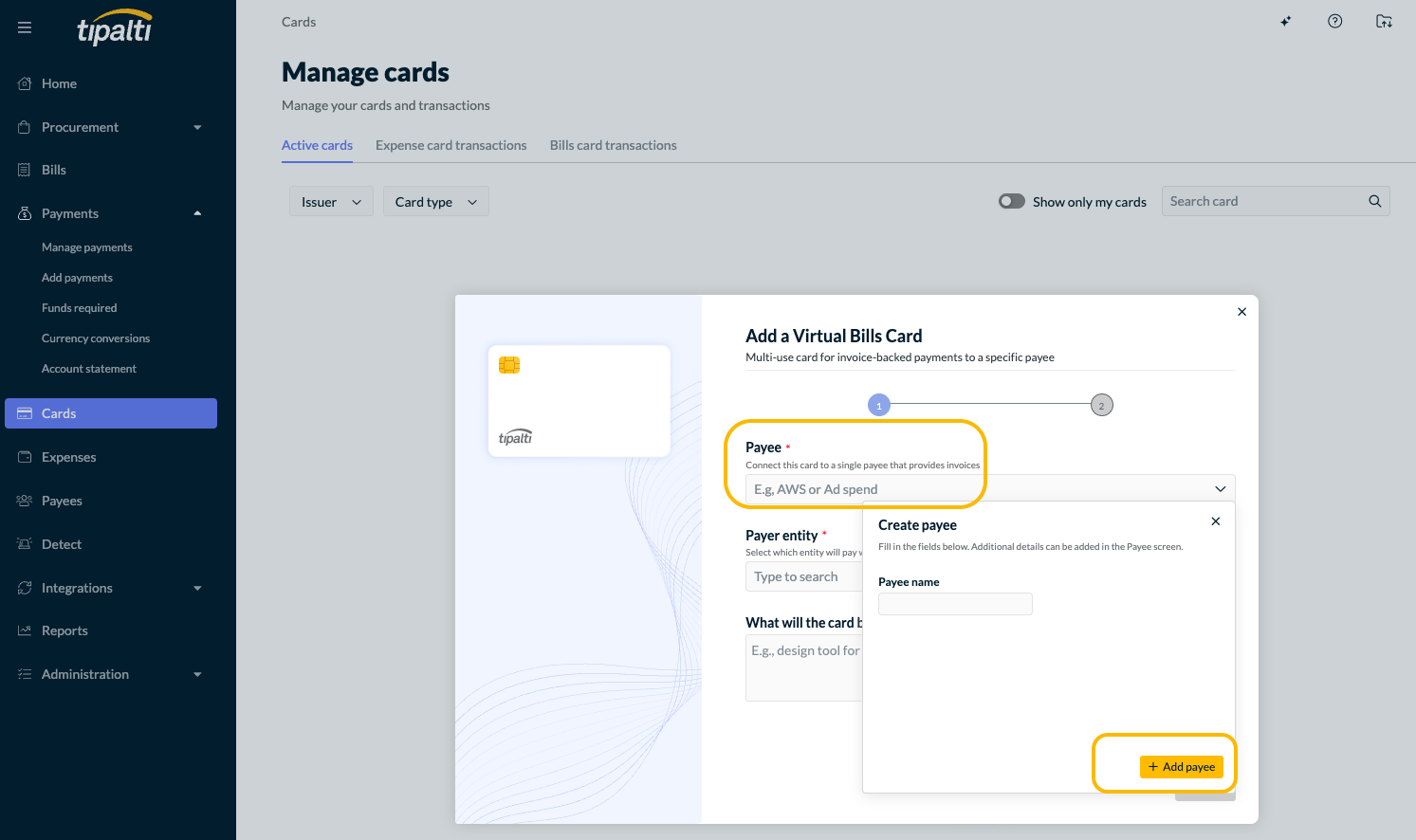Open Funds required submenu item
Image resolution: width=1416 pixels, height=840 pixels.
(80, 308)
